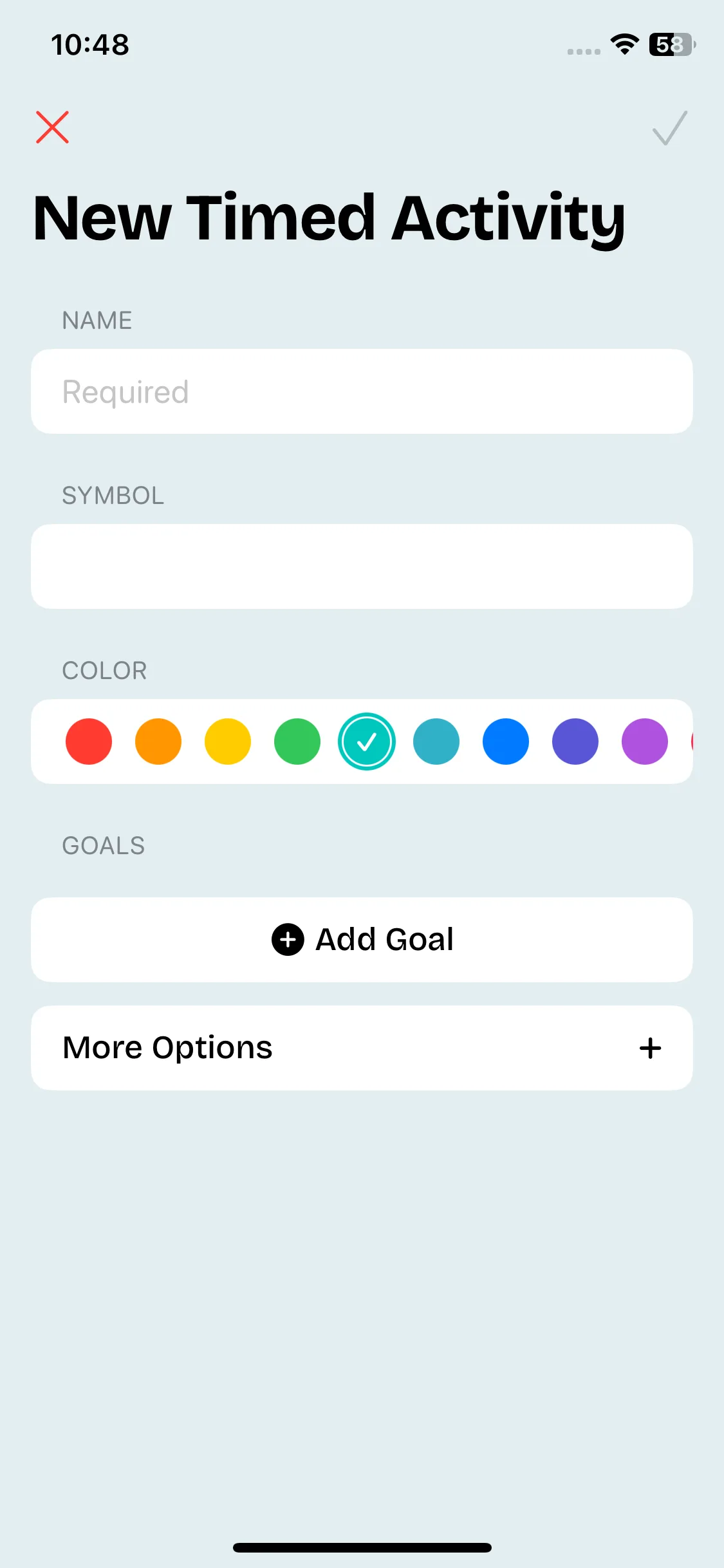Type in the Name required field
The width and height of the screenshot is (724, 1568).
(x=362, y=391)
